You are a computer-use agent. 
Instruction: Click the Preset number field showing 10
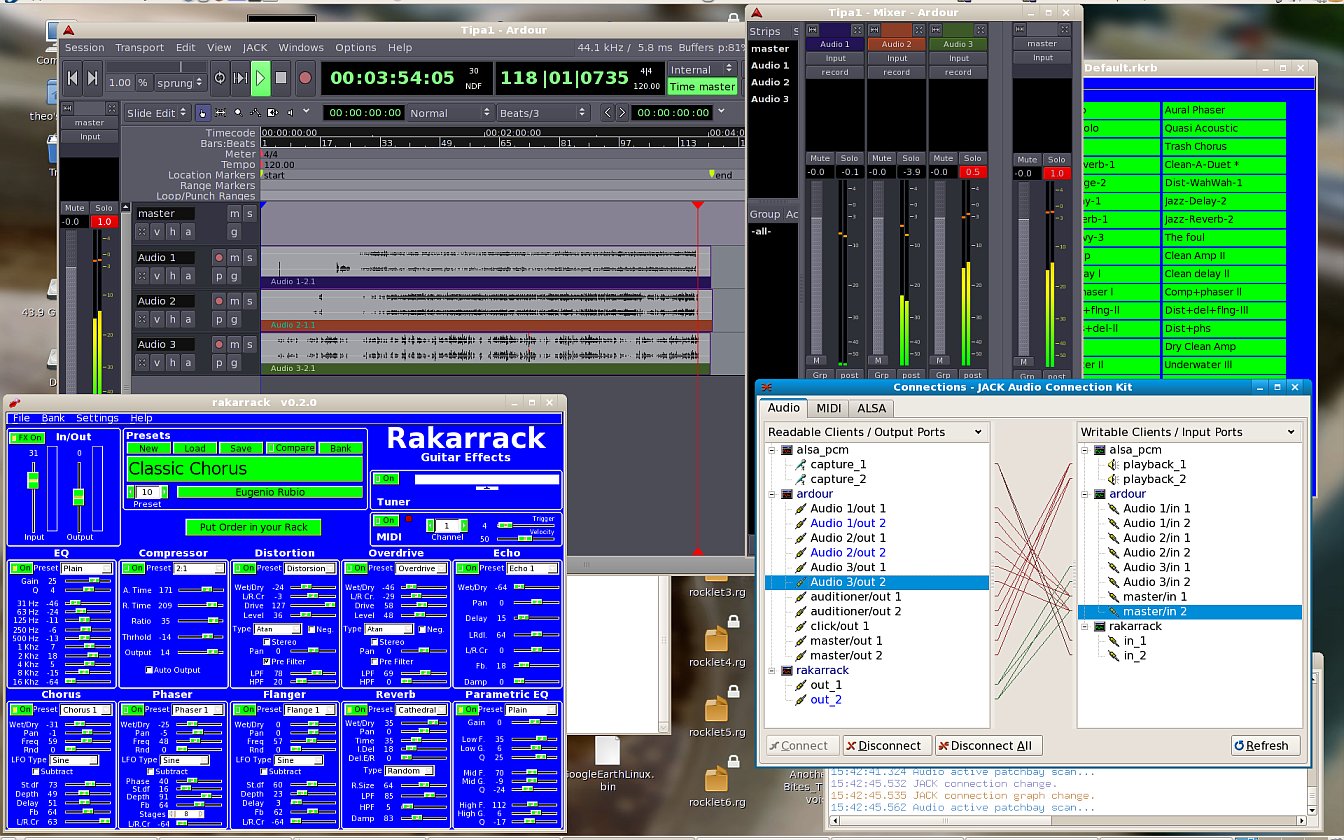point(148,492)
